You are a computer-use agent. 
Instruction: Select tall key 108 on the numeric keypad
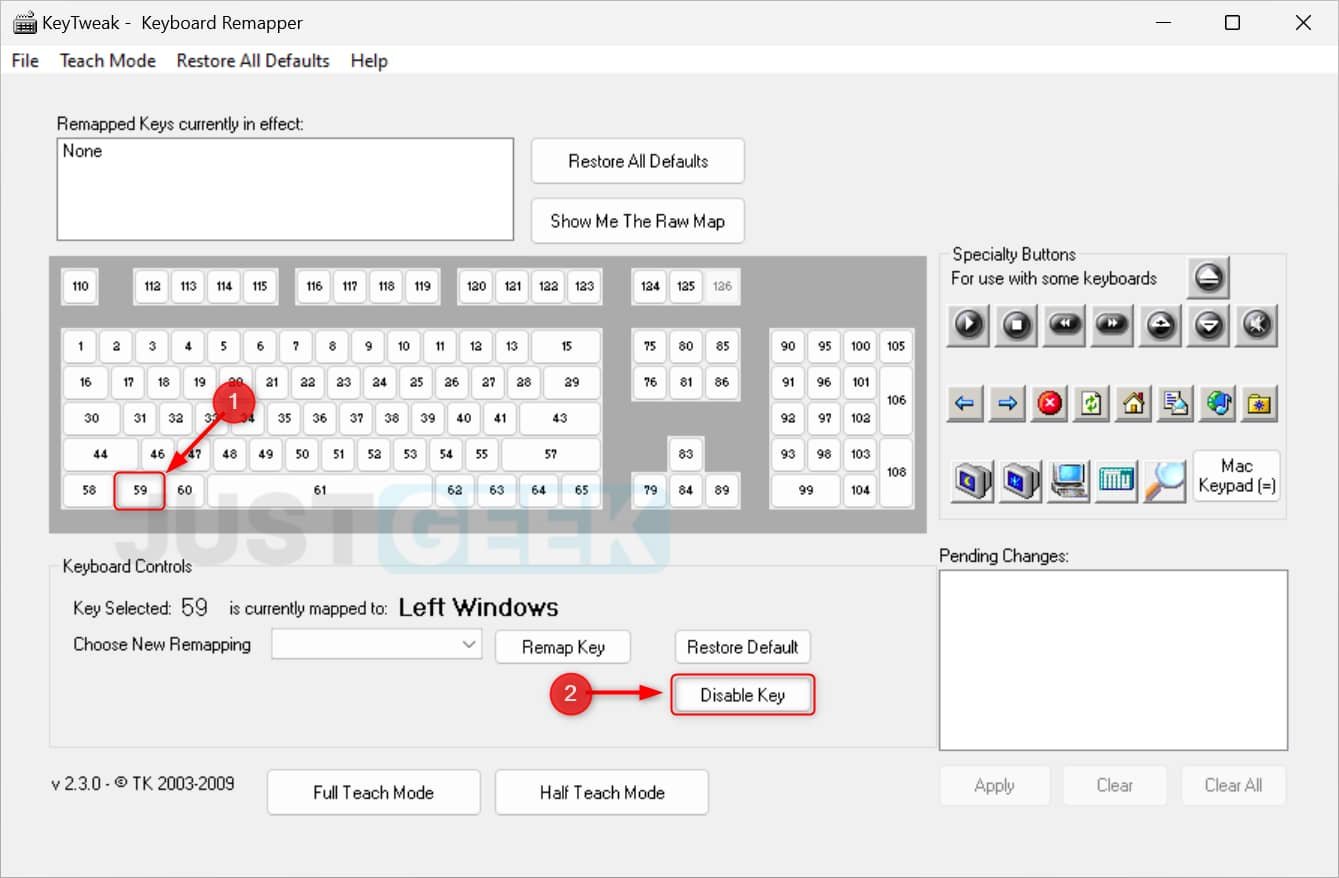click(896, 472)
